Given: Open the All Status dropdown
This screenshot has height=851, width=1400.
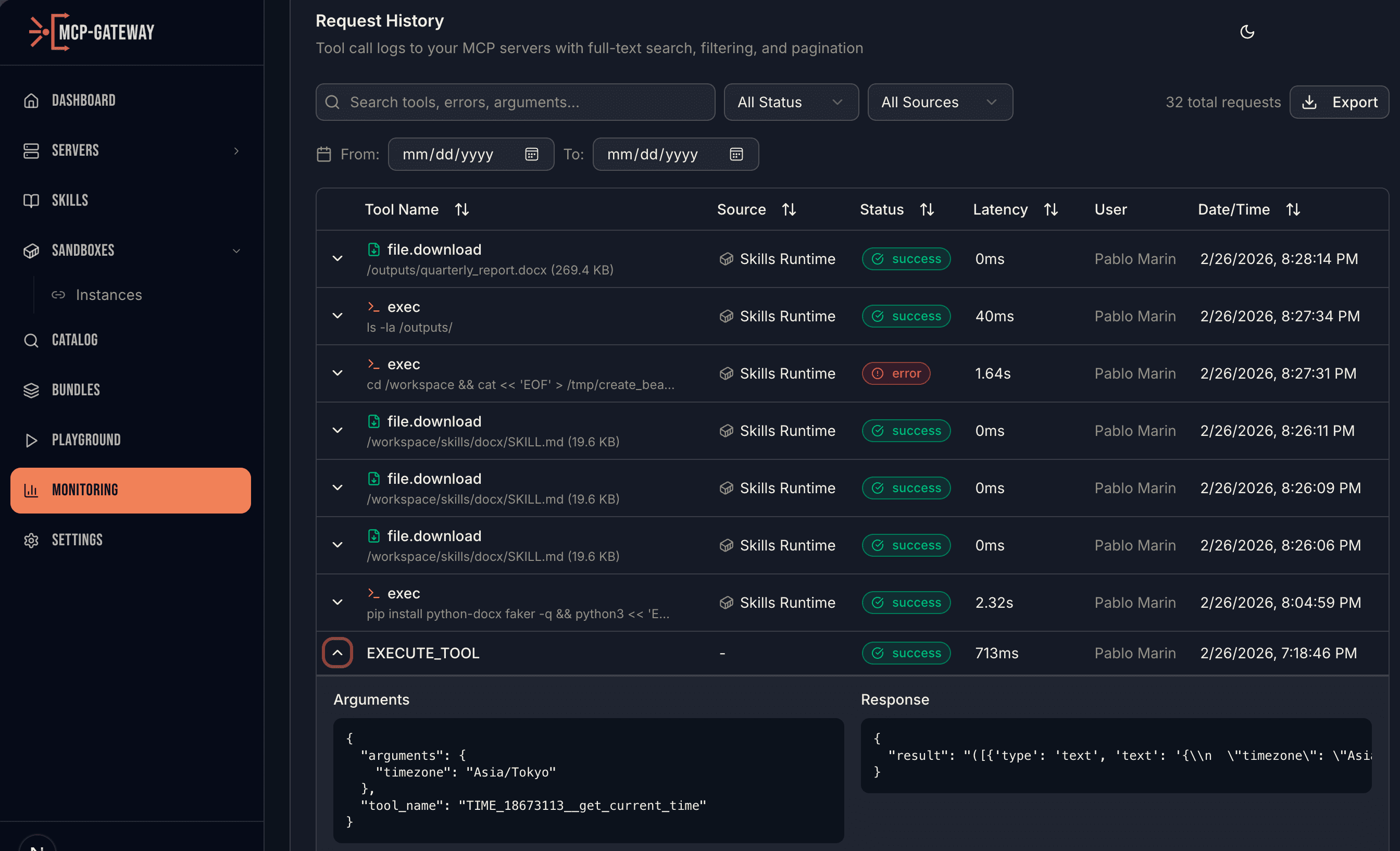Looking at the screenshot, I should click(x=791, y=102).
